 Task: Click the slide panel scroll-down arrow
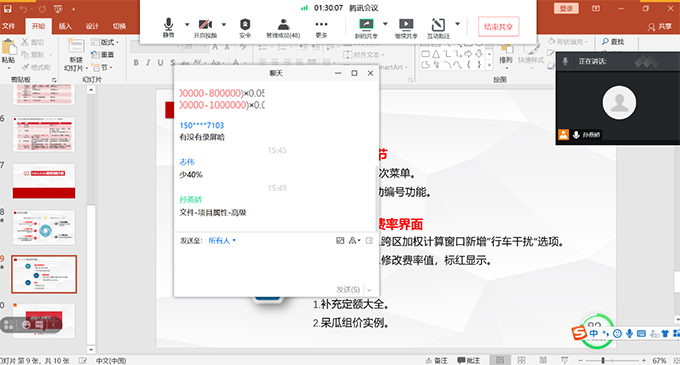click(91, 349)
